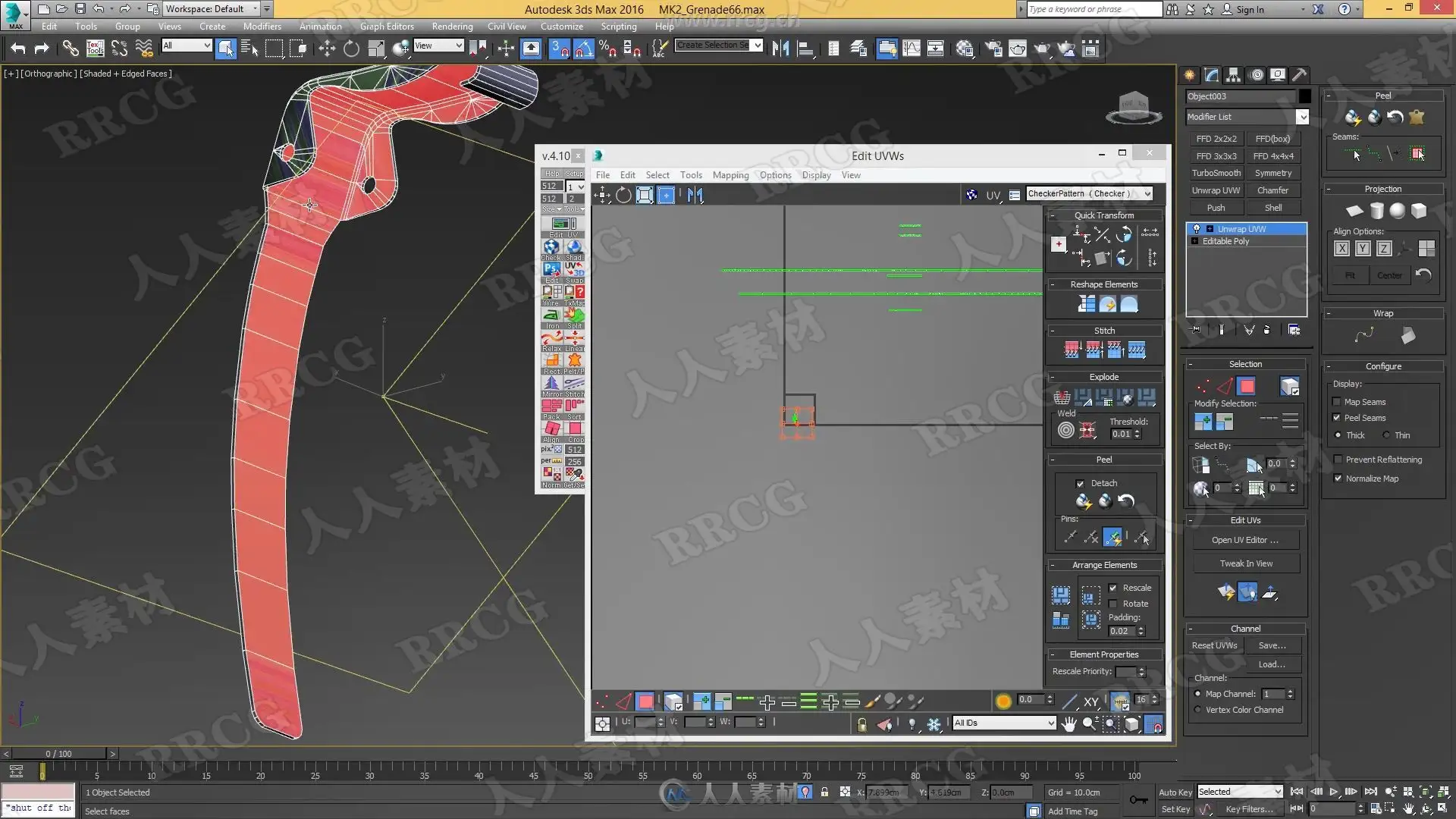This screenshot has width=1456, height=819.
Task: Click the Undo arrow in main toolbar
Action: 17,49
